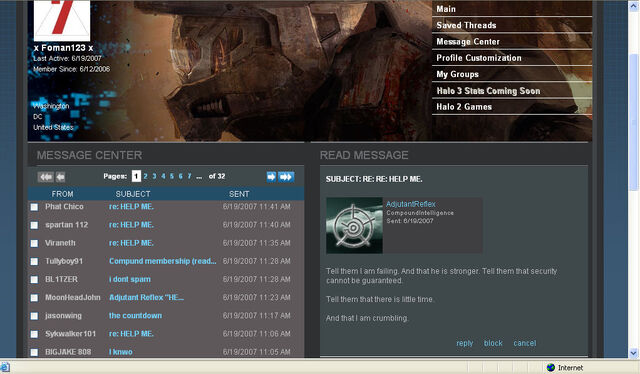Click the scrollbar down arrow
The width and height of the screenshot is (640, 374).
coord(633,353)
